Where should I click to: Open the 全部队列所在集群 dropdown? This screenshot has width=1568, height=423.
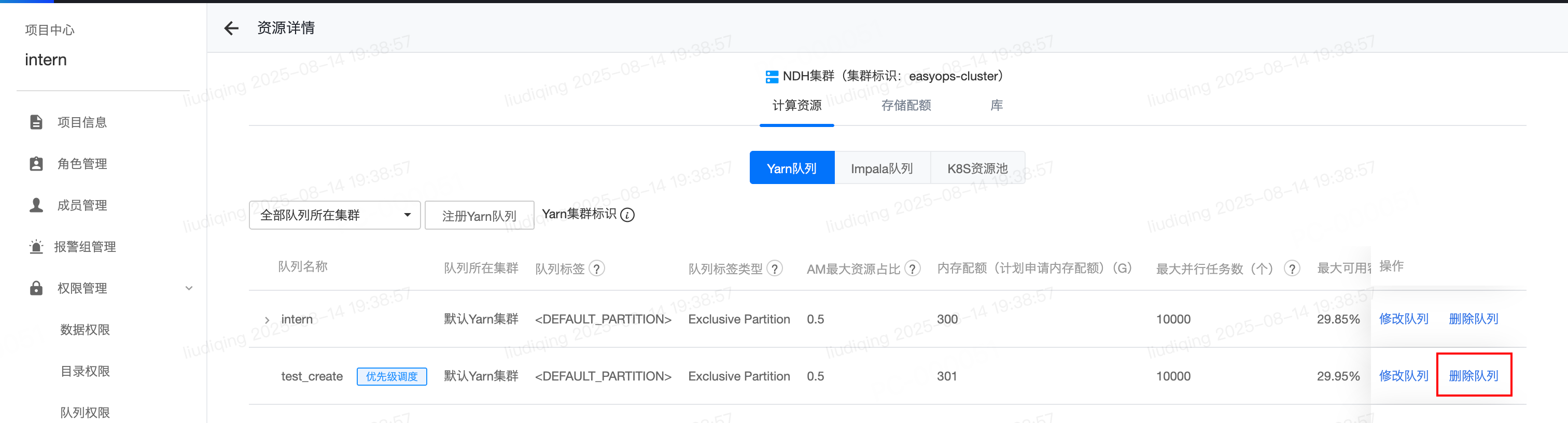[334, 215]
